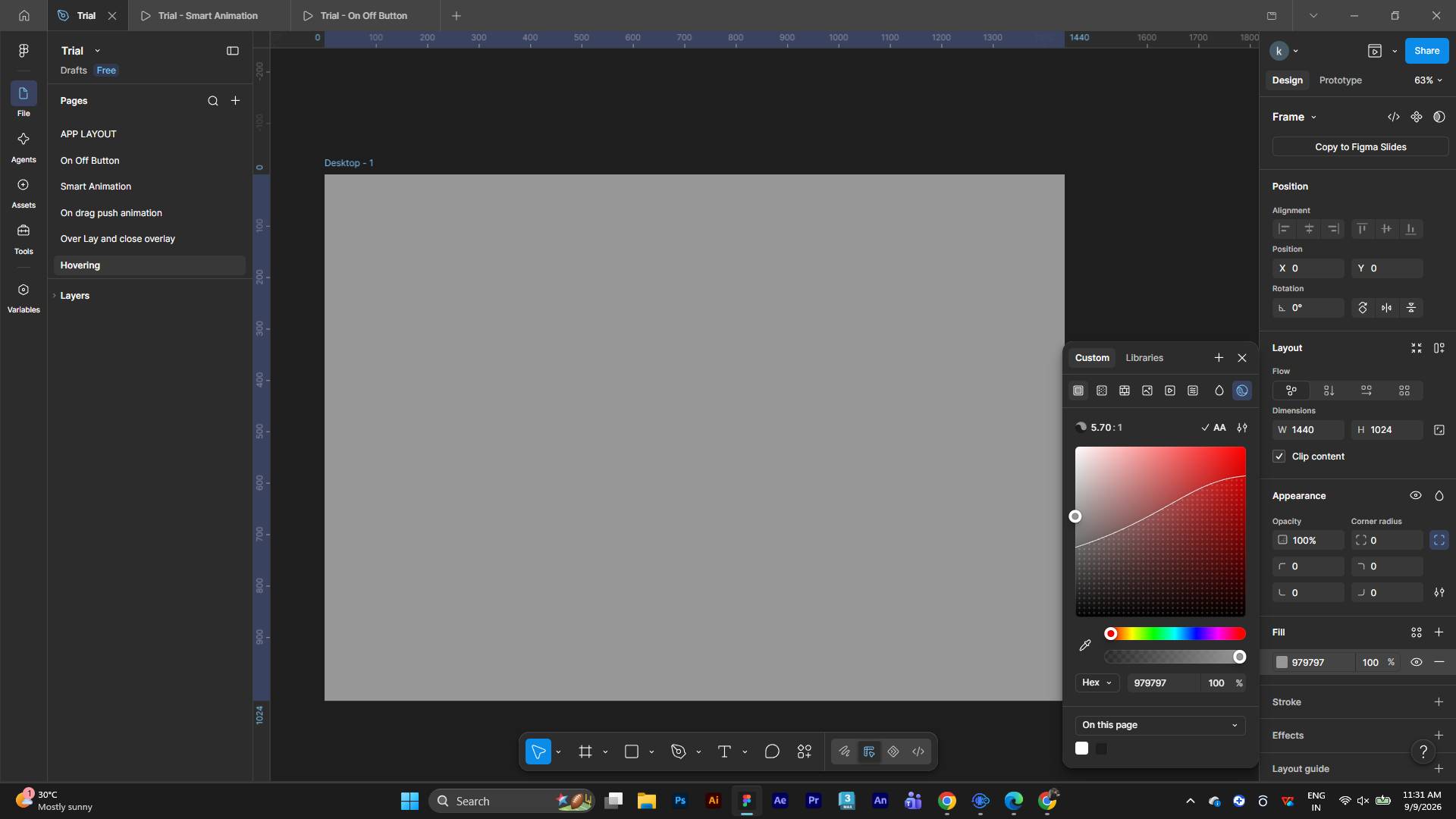Uncheck the Clip content checkbox
The image size is (1456, 819).
coord(1279,457)
